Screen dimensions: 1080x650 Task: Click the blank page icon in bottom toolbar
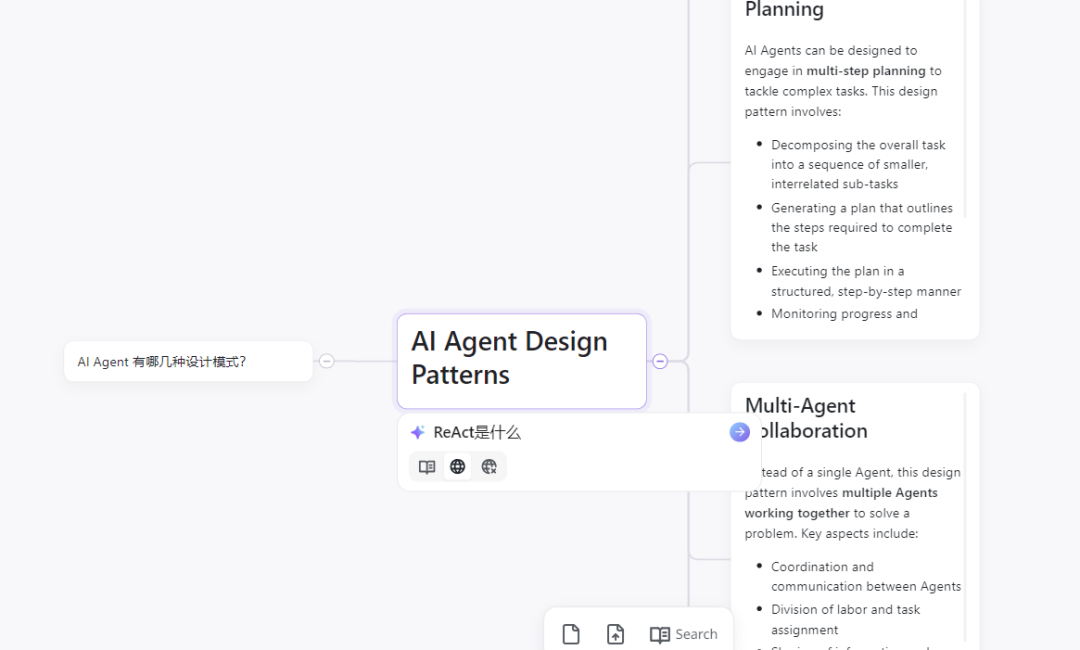[571, 634]
